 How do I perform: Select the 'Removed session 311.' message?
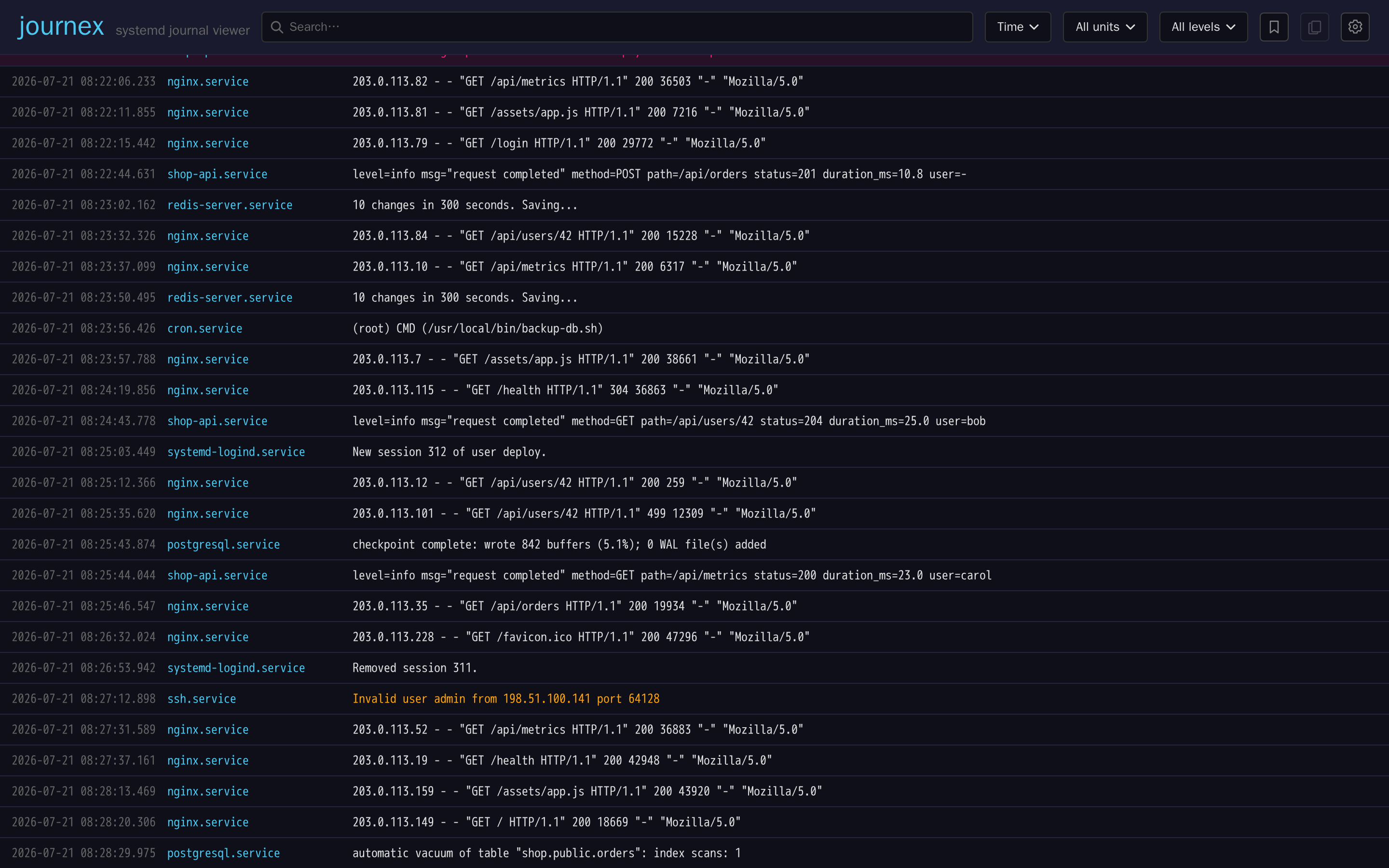click(414, 668)
